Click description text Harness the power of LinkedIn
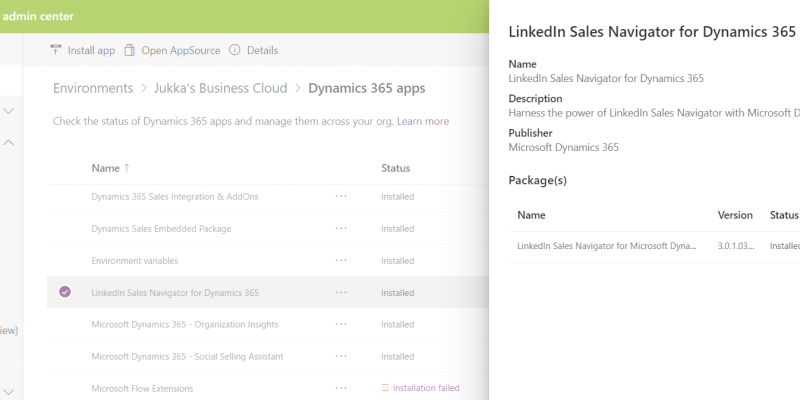Viewport: 800px width, 400px height. point(654,113)
